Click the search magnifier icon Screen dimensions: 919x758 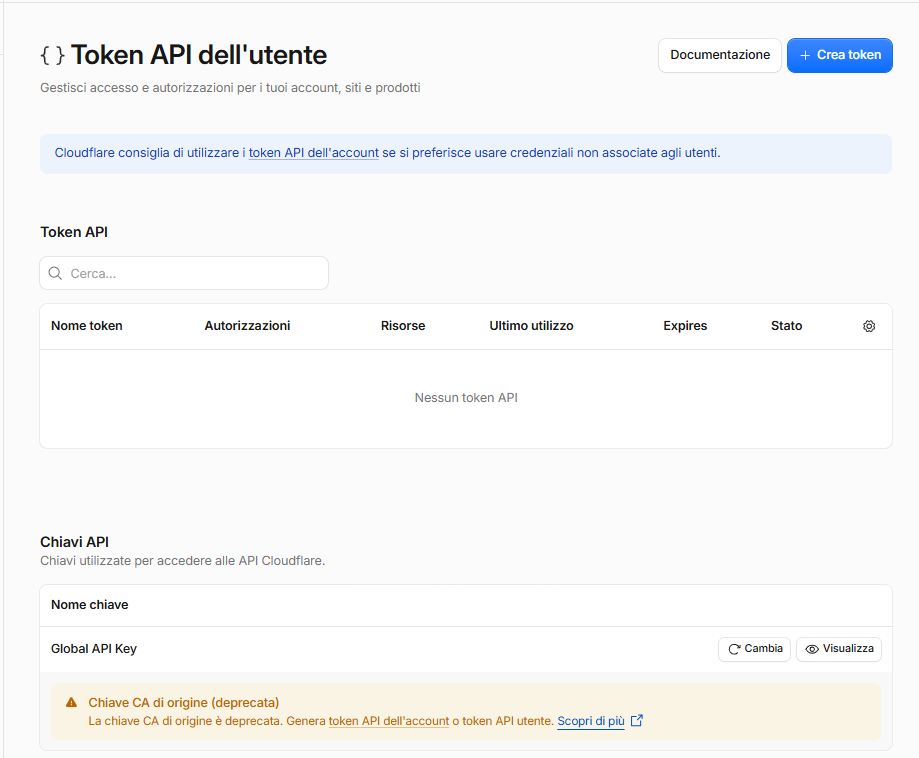click(55, 273)
